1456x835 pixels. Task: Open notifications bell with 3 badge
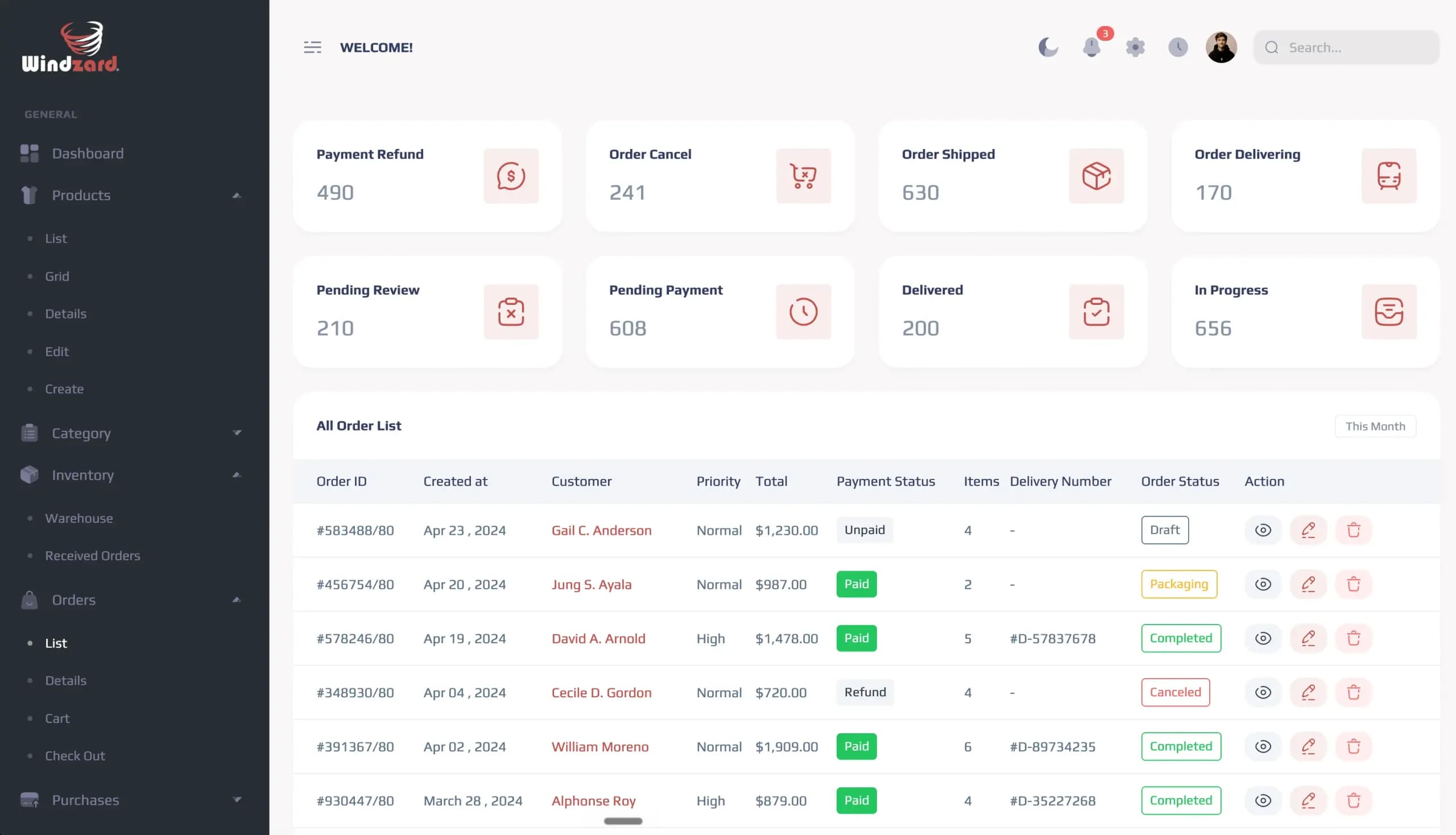pos(1092,47)
